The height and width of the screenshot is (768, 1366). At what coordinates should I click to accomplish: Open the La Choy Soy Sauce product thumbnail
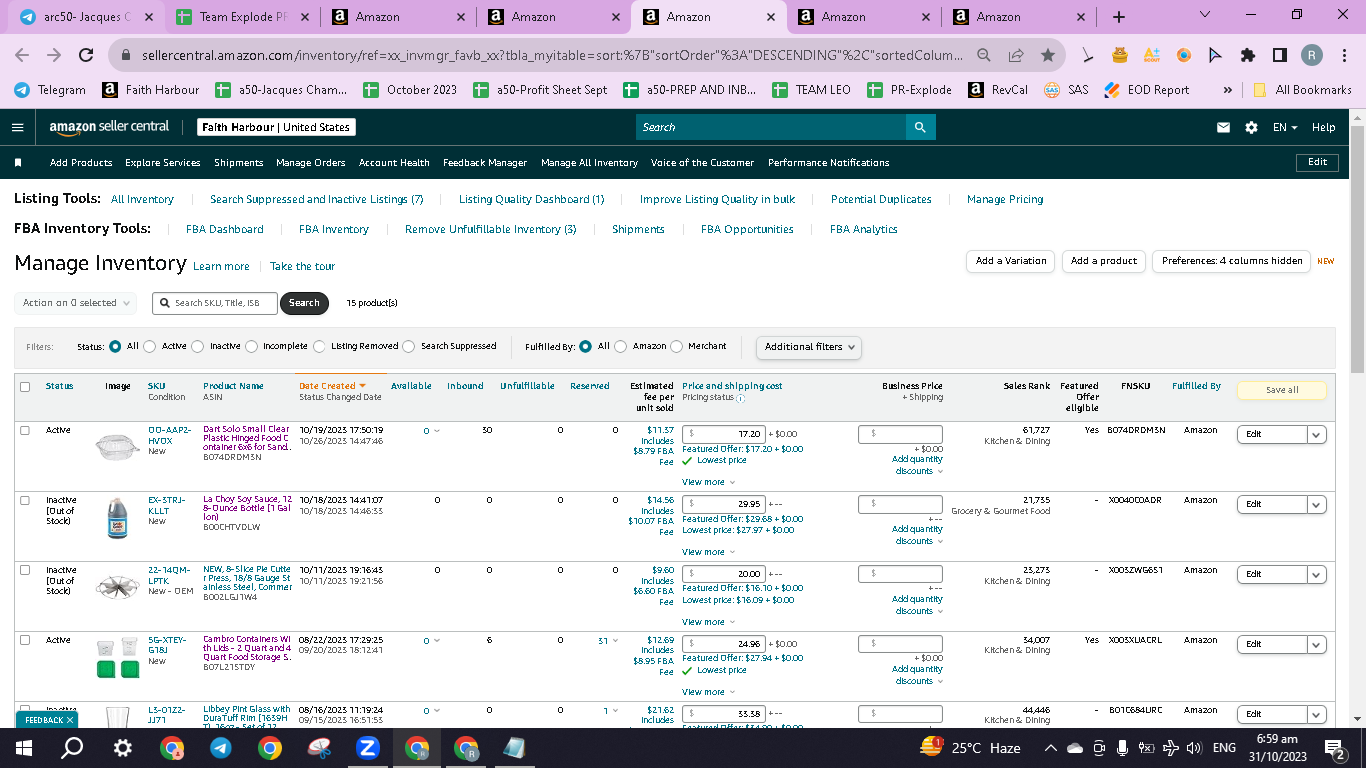pyautogui.click(x=118, y=518)
